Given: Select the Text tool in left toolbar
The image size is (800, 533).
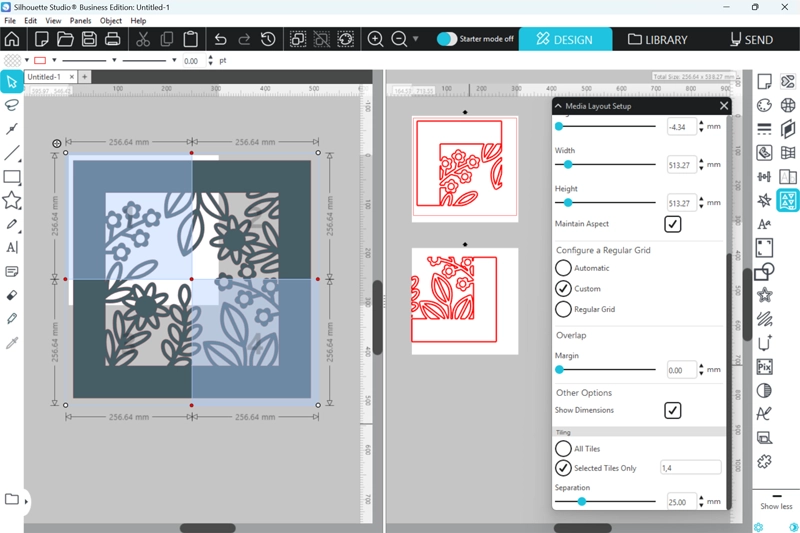Looking at the screenshot, I should point(12,247).
